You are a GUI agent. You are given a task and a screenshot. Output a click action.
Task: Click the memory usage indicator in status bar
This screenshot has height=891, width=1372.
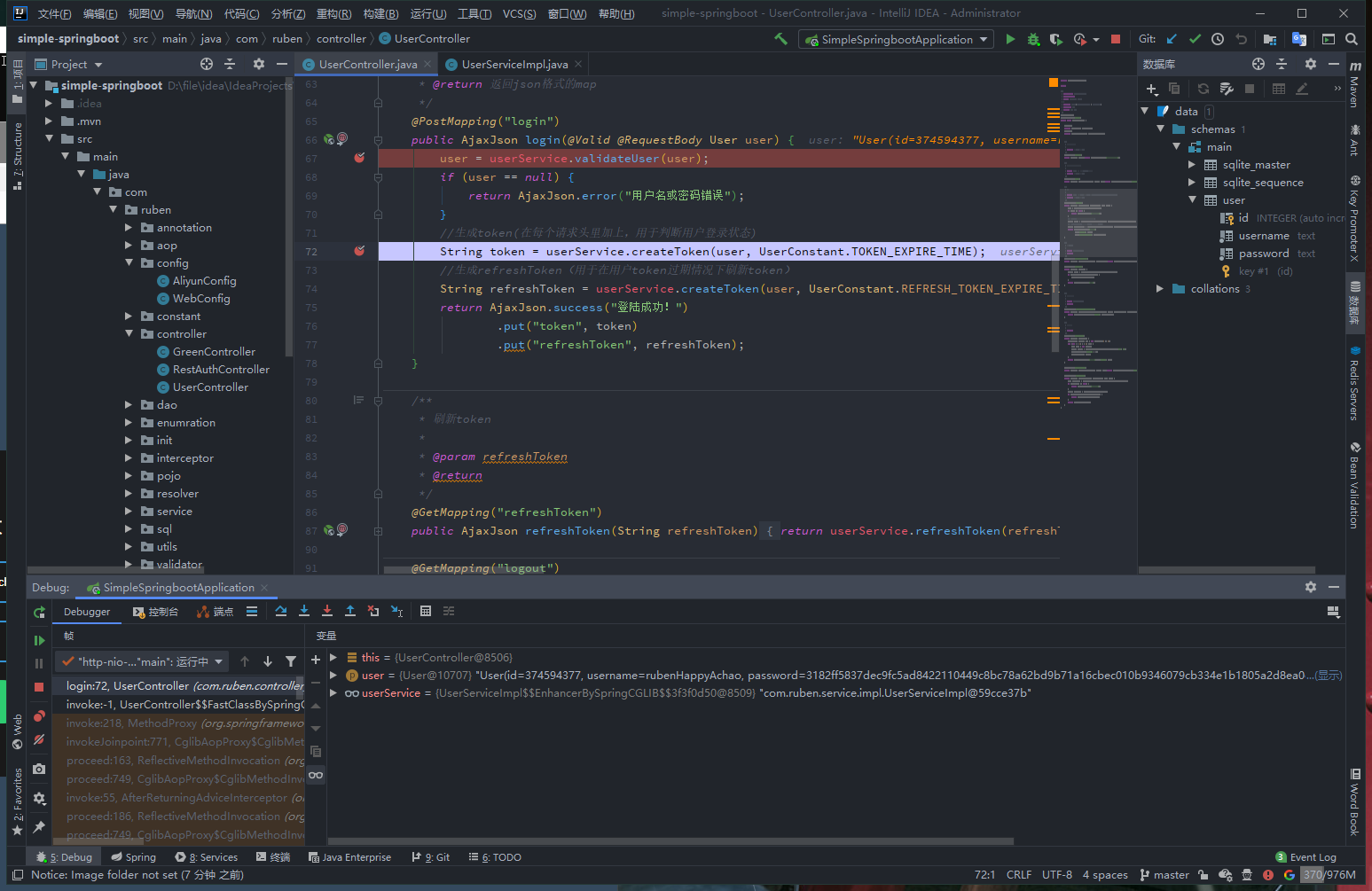[x=1329, y=875]
